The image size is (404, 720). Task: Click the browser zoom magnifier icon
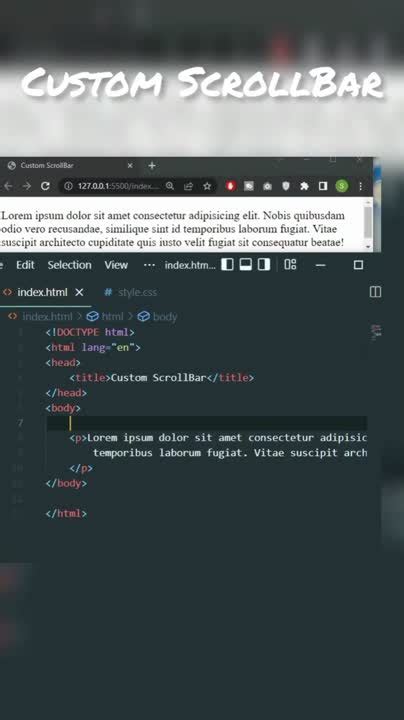click(170, 186)
